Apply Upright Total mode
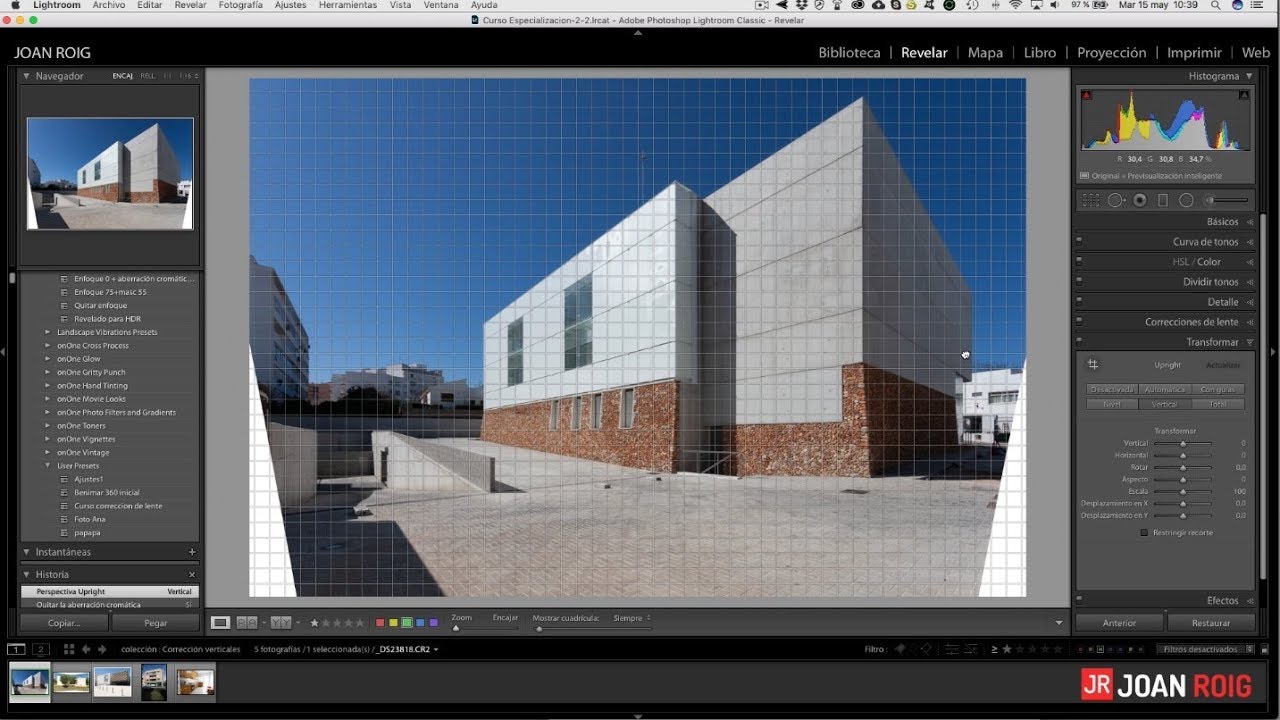This screenshot has width=1280, height=720. [x=1218, y=404]
